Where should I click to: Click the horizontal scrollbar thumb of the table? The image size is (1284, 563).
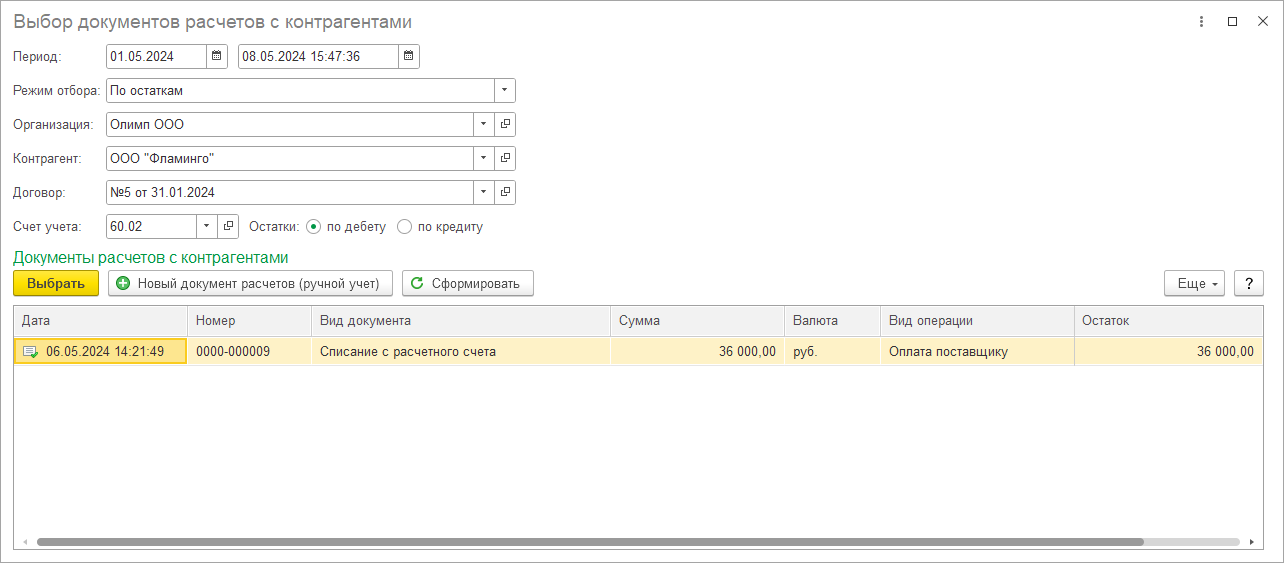click(590, 542)
